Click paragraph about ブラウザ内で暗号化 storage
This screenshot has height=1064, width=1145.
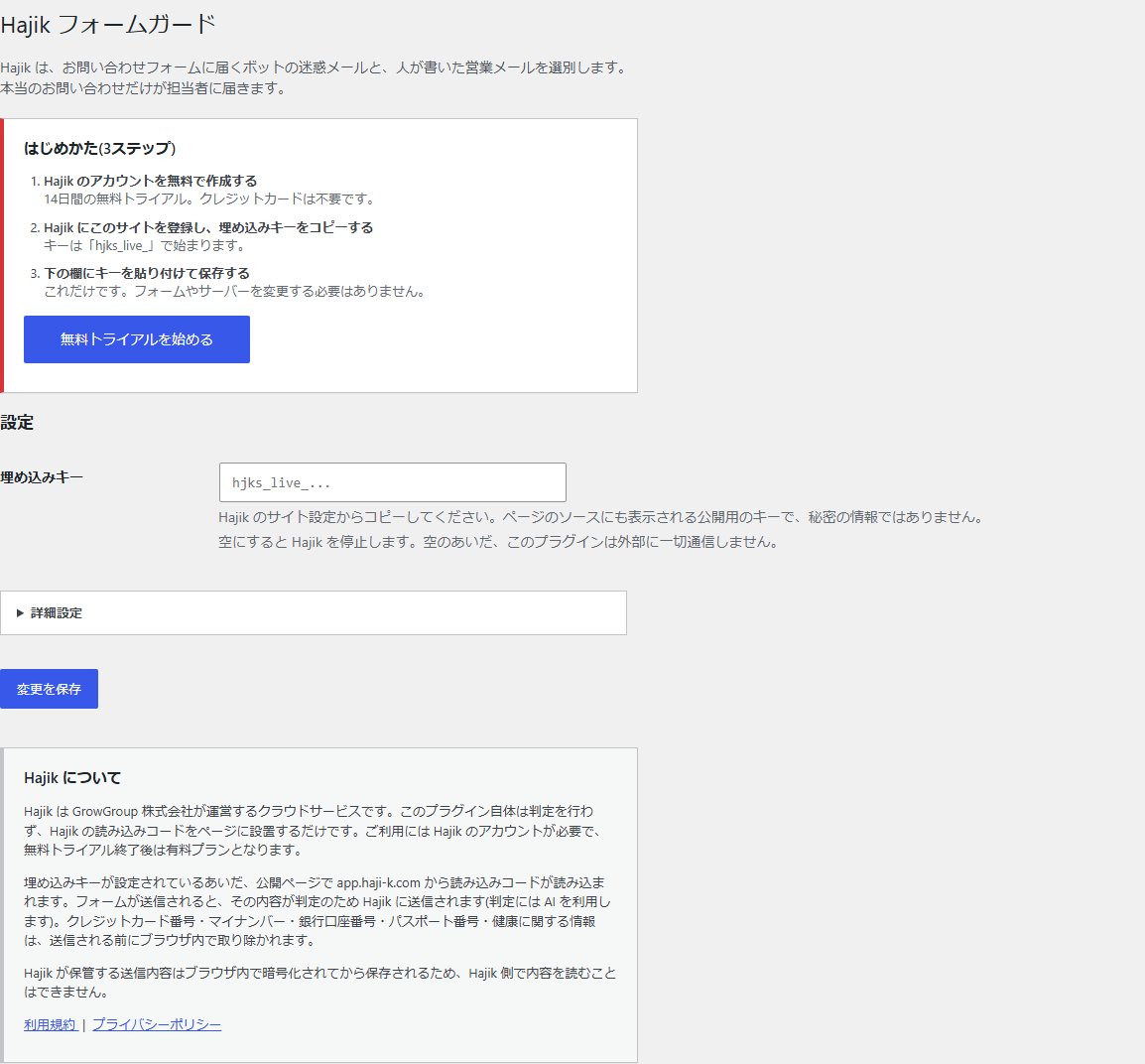319,983
